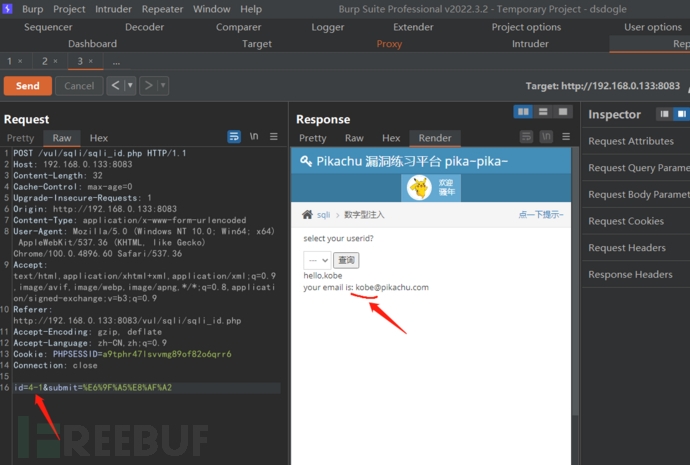Select Repeater sub-tab 1
This screenshot has width=690, height=465.
10,61
